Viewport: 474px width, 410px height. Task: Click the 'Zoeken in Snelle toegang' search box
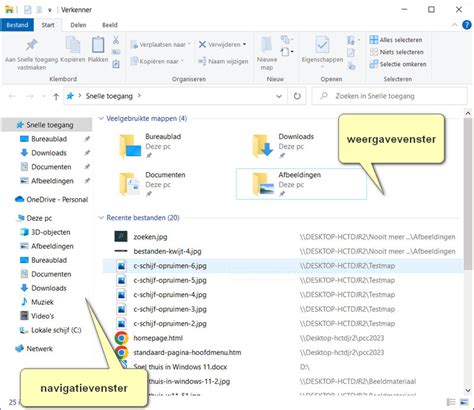(x=390, y=96)
